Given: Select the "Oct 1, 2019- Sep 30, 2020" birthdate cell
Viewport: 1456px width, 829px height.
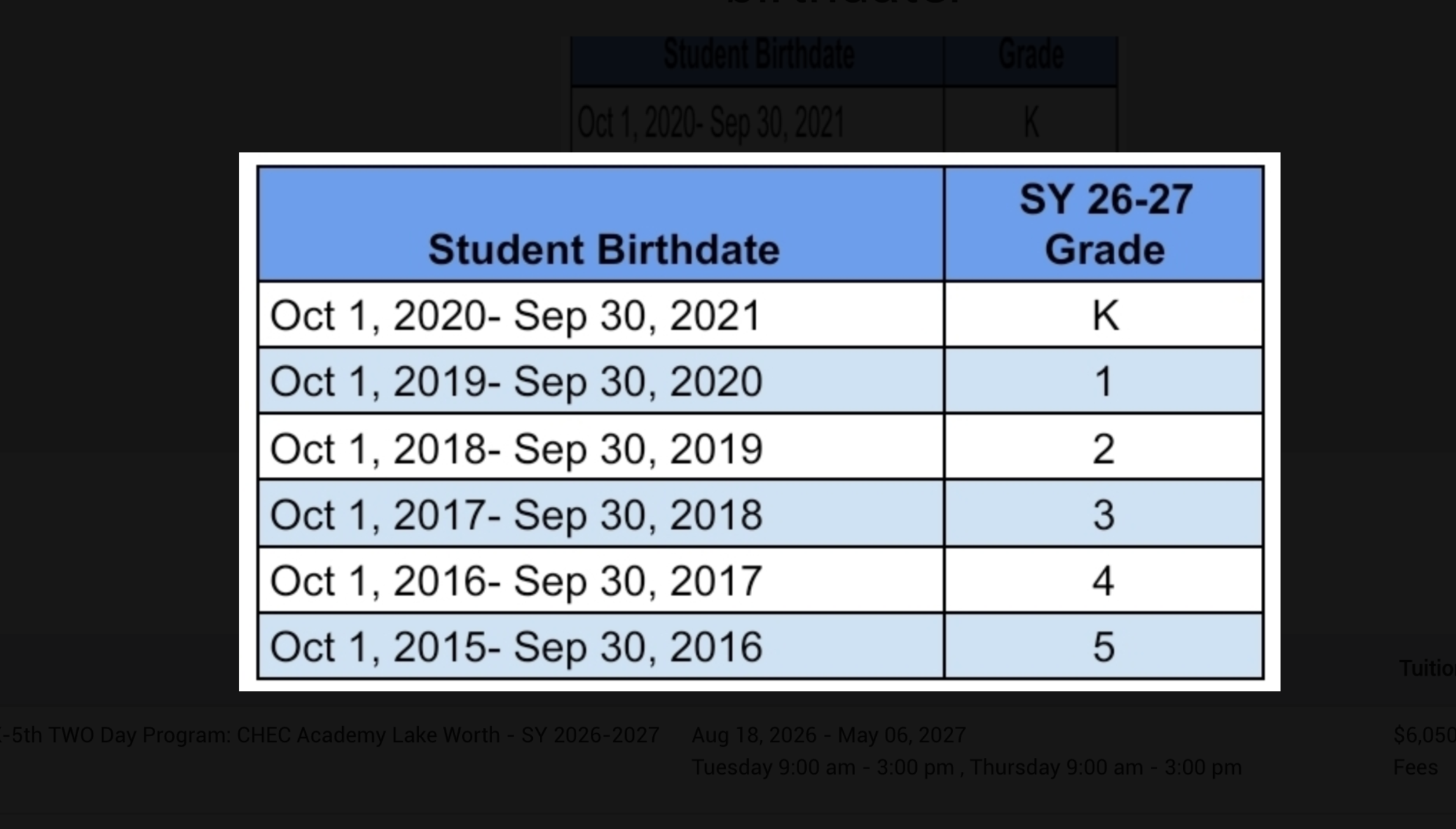Looking at the screenshot, I should [516, 381].
